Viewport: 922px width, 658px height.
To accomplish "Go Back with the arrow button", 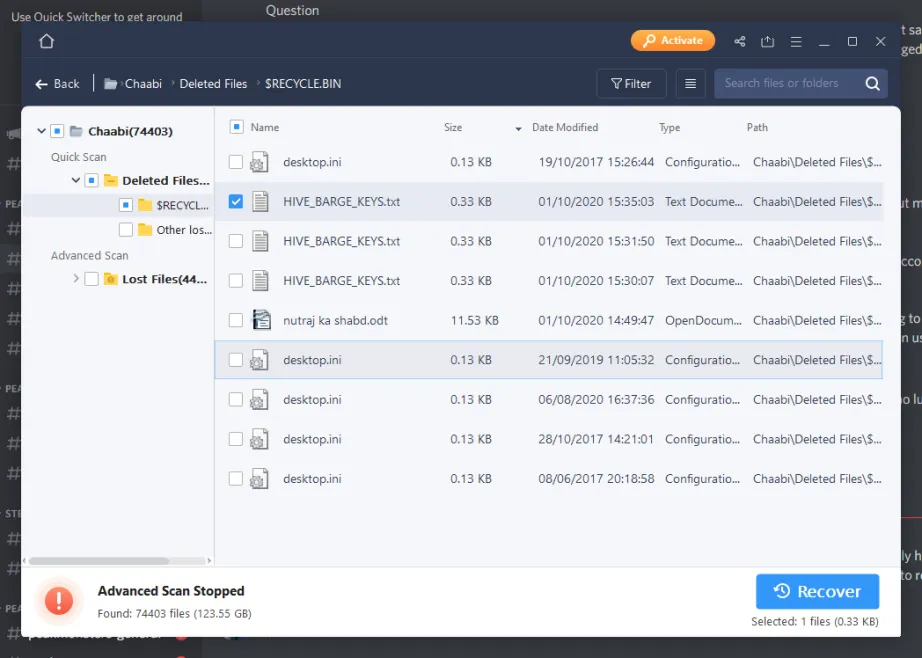I will 57,84.
